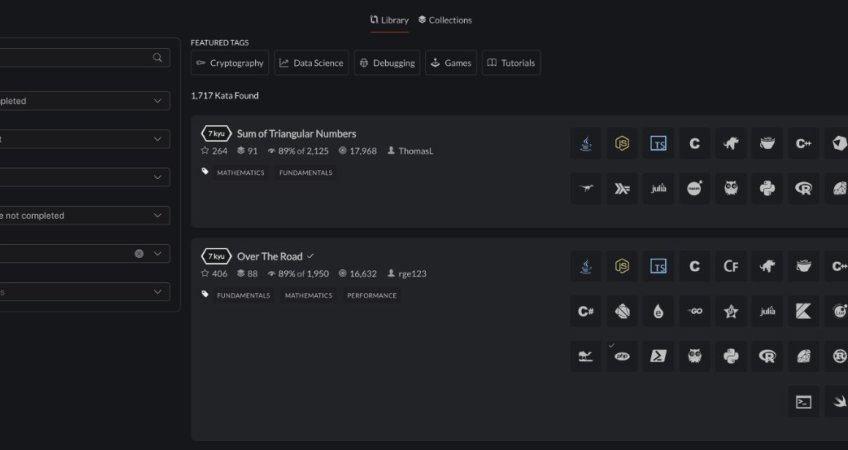This screenshot has width=848, height=450.
Task: Select Kotlin icon for Over The Road kata
Action: 803,311
